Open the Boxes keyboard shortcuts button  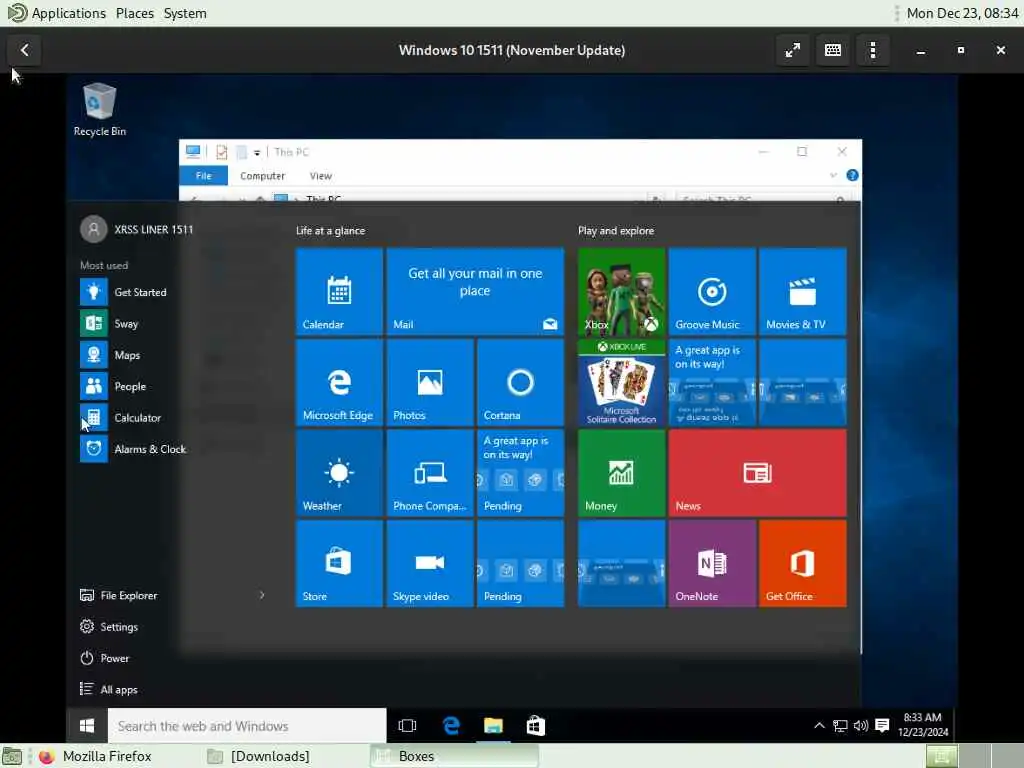click(x=833, y=50)
